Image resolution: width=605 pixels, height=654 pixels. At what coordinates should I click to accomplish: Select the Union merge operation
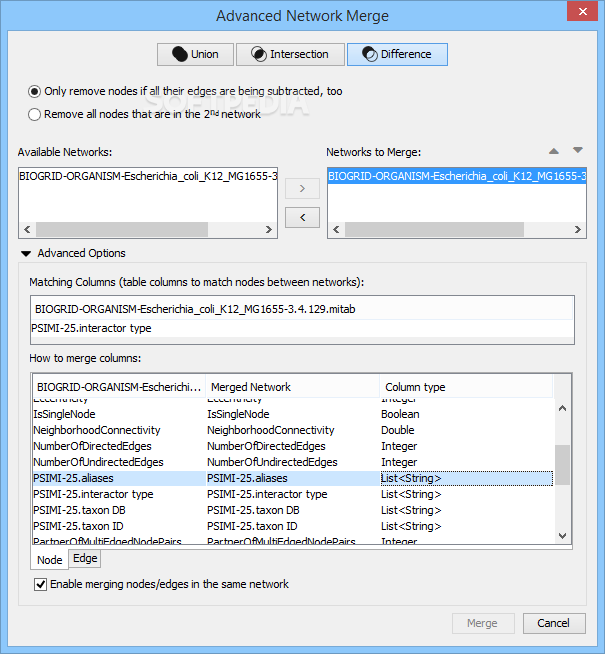195,54
